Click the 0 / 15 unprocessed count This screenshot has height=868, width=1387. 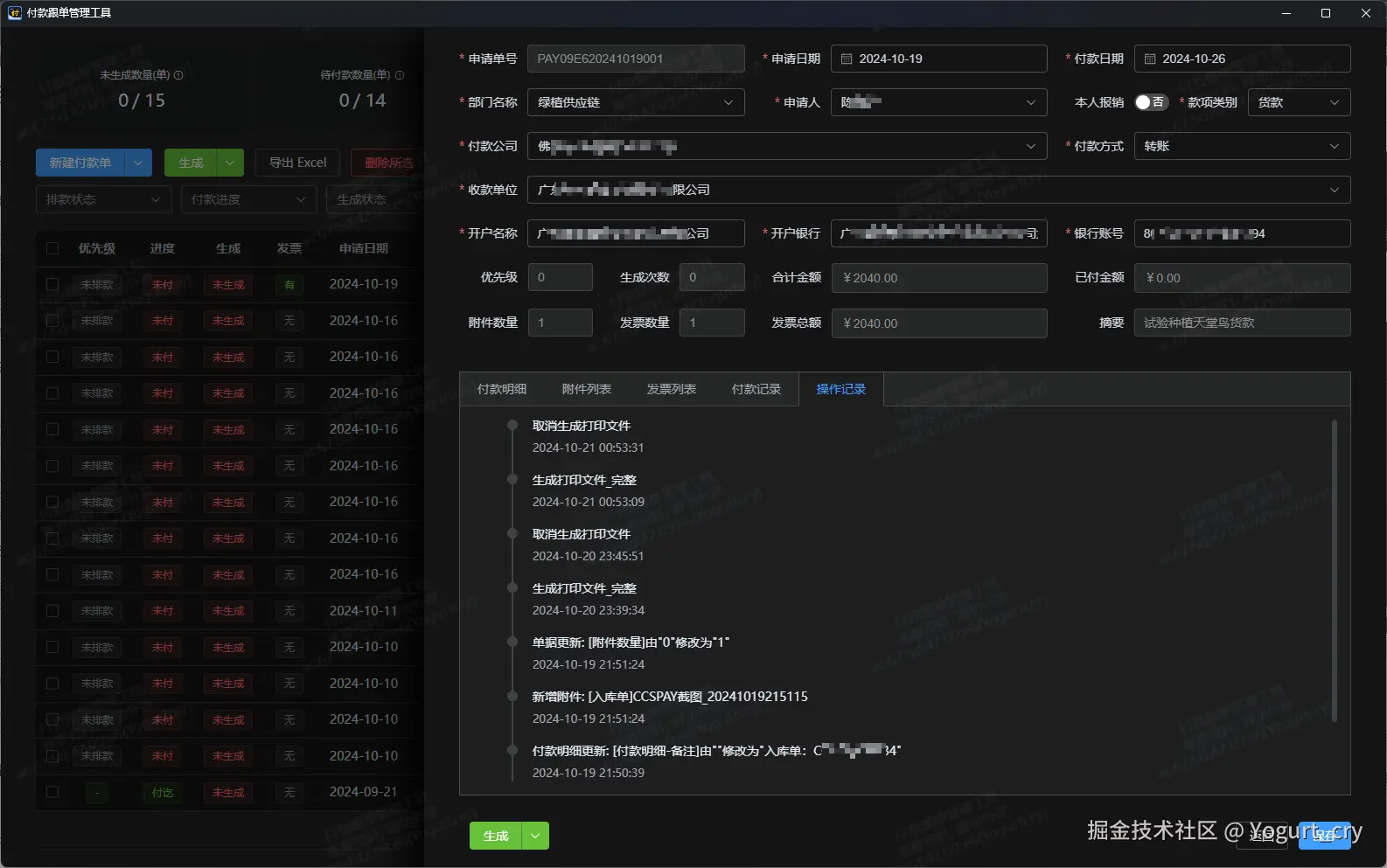[142, 101]
